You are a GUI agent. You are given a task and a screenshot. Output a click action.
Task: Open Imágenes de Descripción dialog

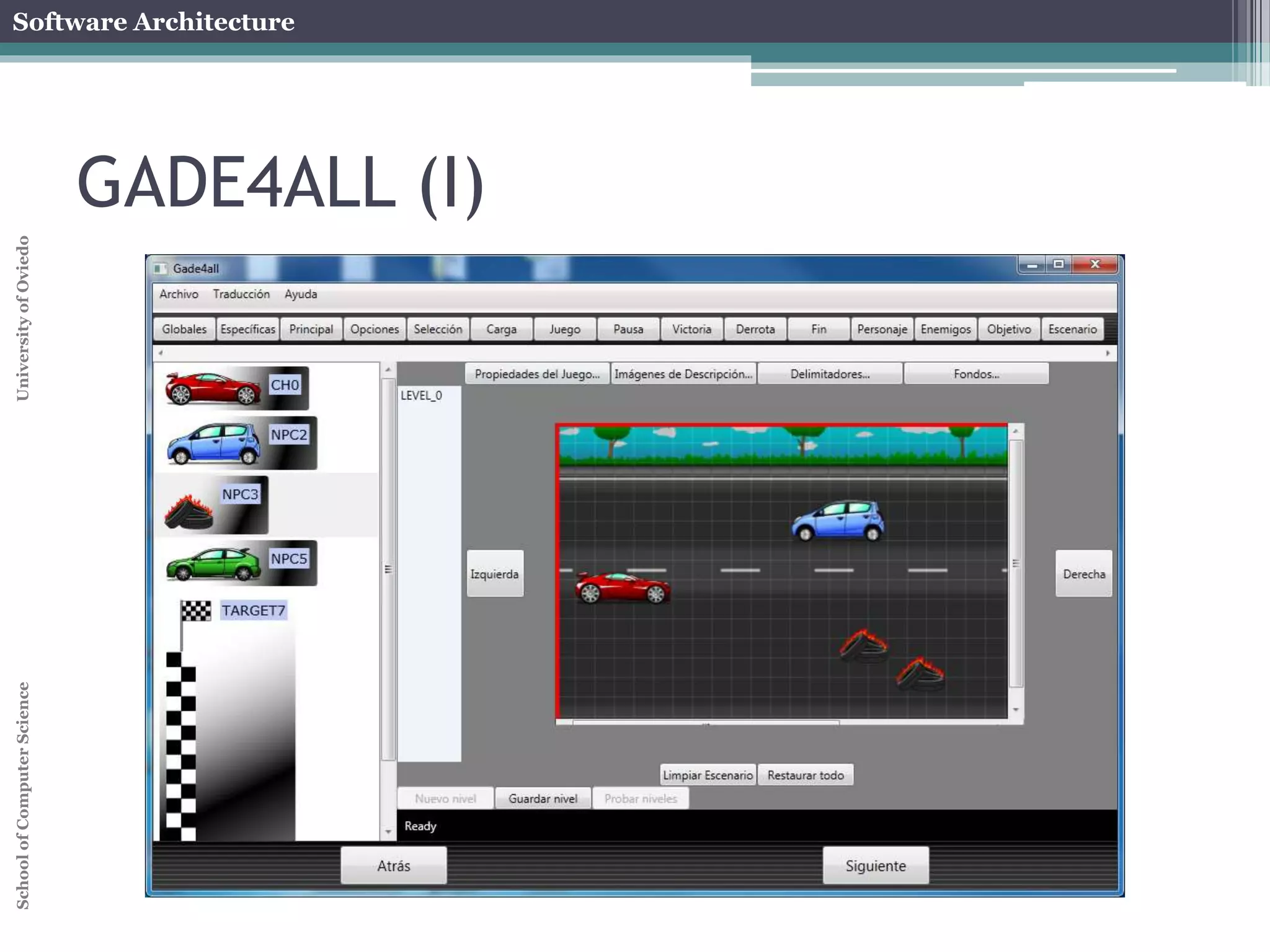tap(683, 374)
